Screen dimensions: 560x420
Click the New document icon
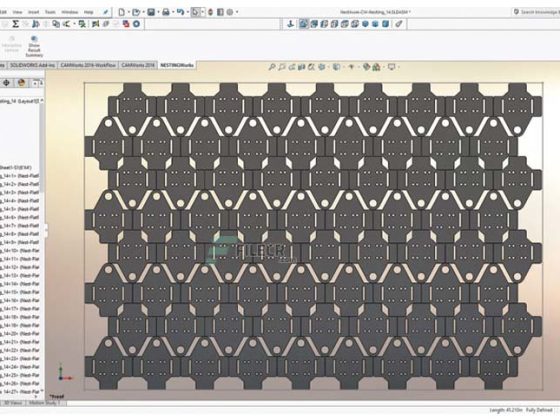122,12
